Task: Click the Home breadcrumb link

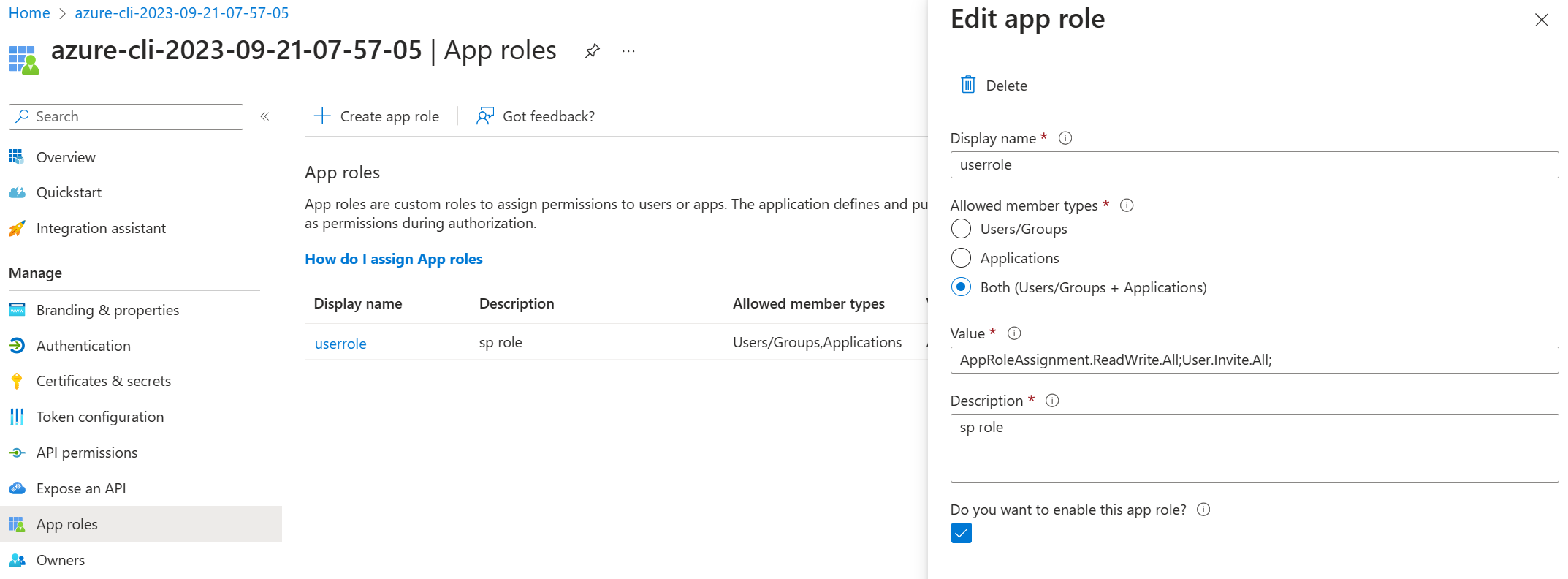Action: (x=29, y=13)
